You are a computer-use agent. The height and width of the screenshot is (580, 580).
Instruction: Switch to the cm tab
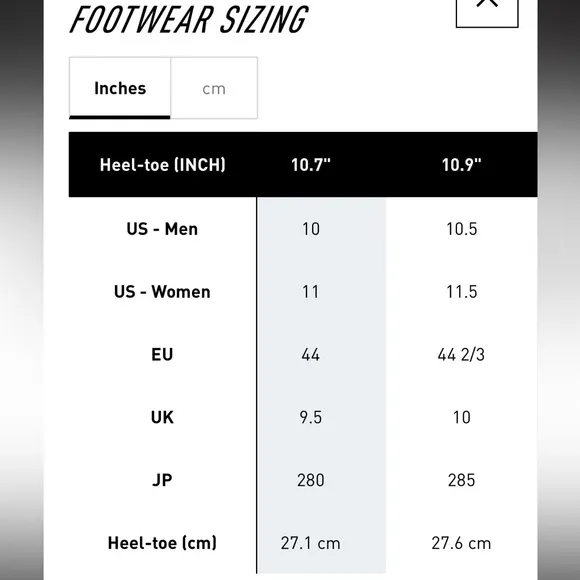tap(214, 88)
